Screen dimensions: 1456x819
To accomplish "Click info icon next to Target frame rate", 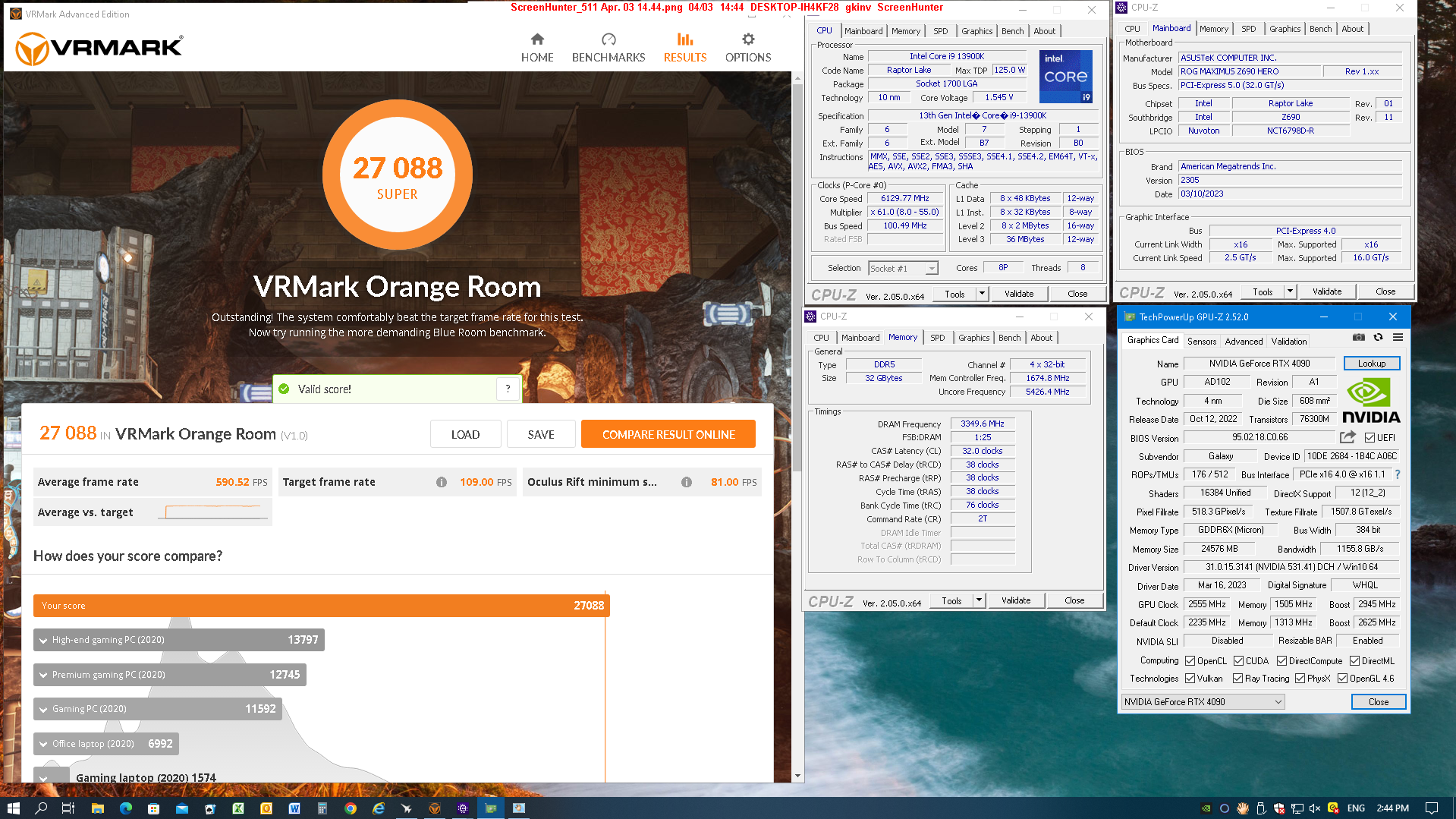I will tap(442, 482).
